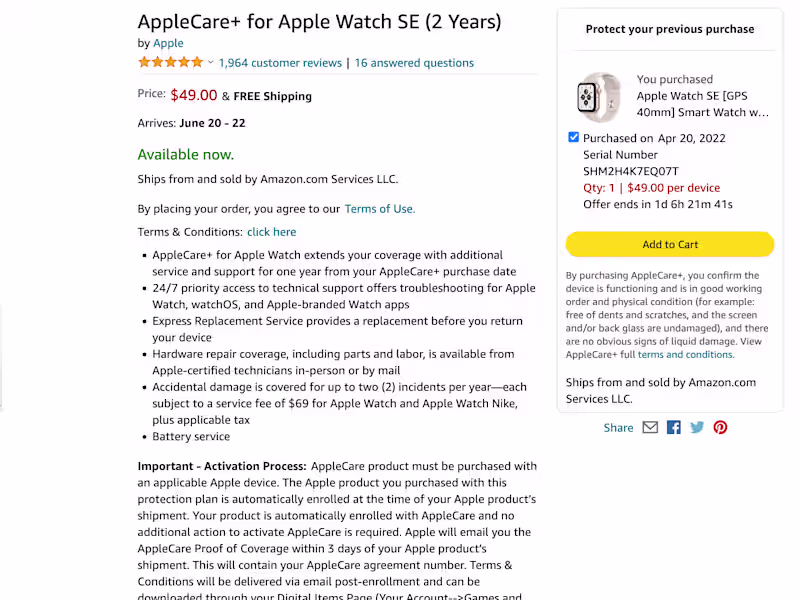Share on Facebook using its icon
Viewport: 800px width, 600px height.
pos(674,427)
